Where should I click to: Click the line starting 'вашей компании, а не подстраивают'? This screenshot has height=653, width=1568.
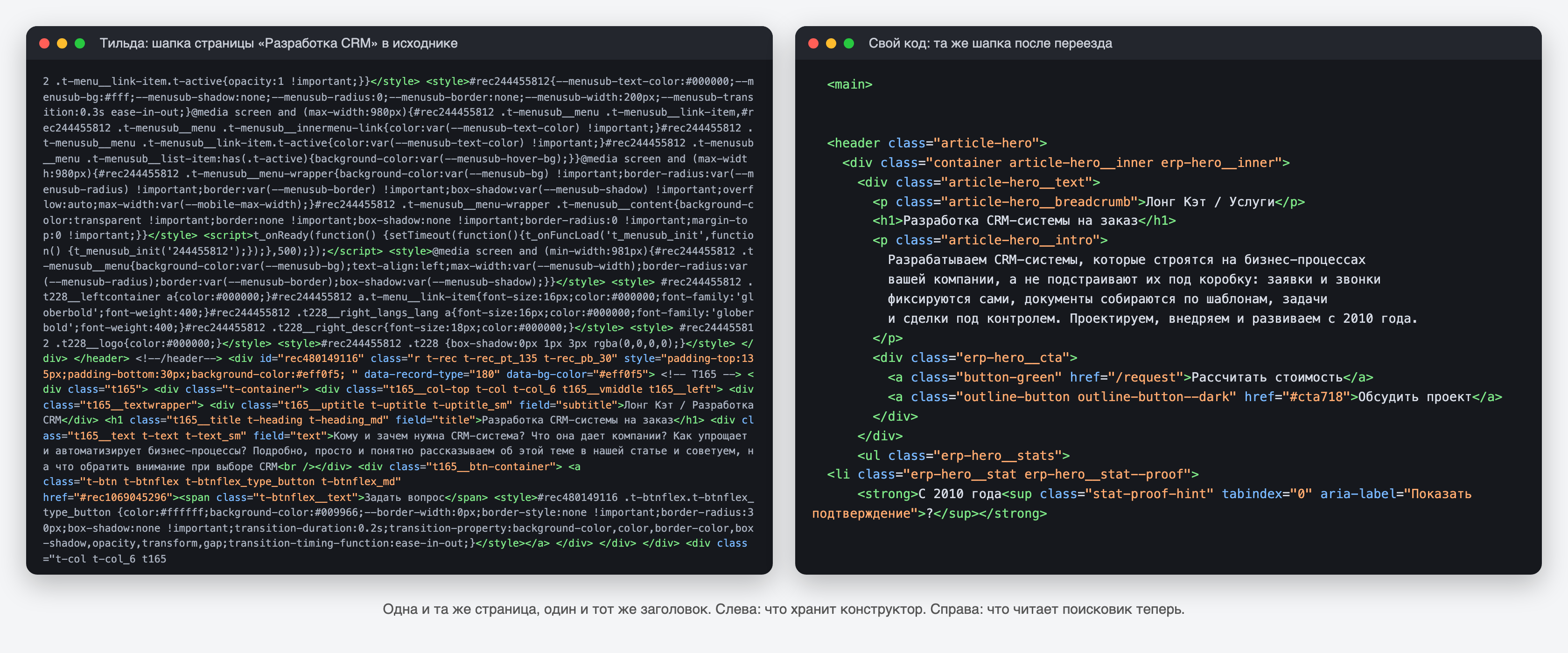point(1134,279)
